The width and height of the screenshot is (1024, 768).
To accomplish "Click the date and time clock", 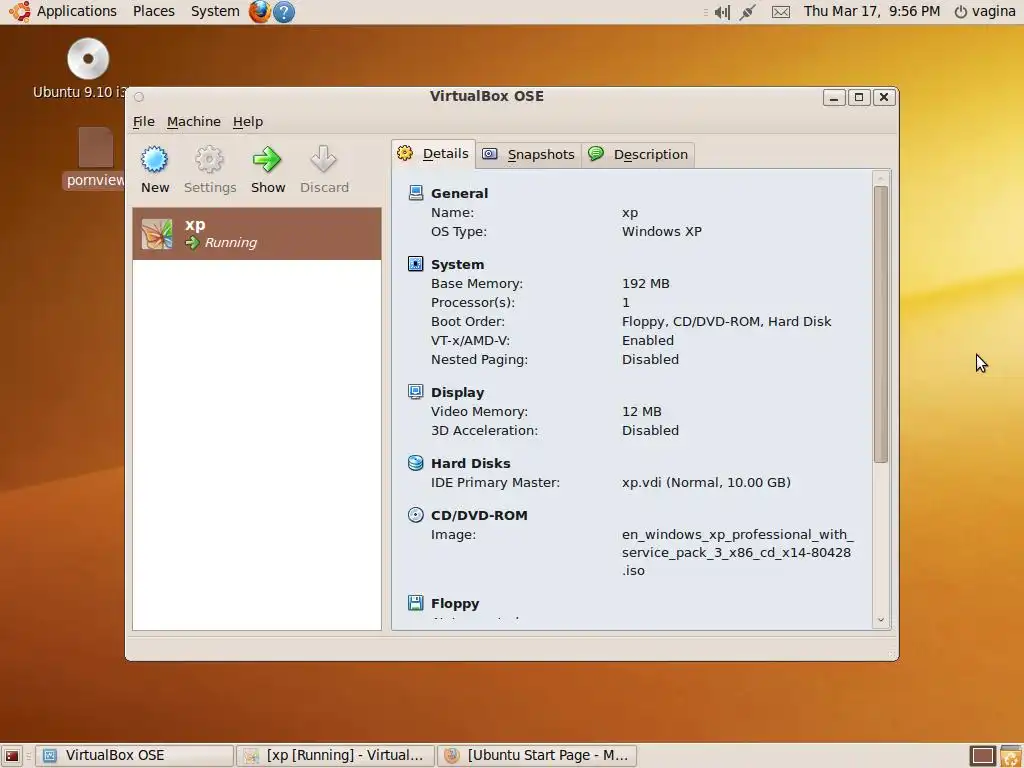I will point(872,11).
